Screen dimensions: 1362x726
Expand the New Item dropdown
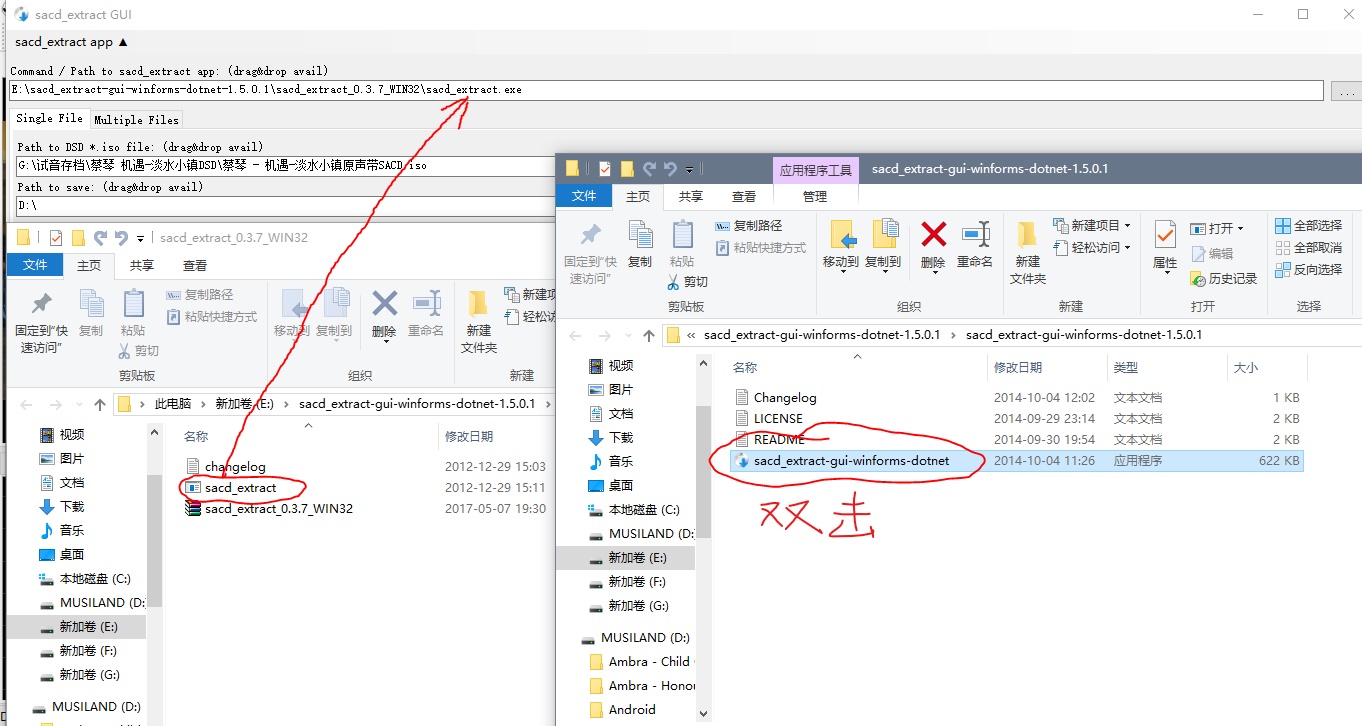pos(1092,226)
